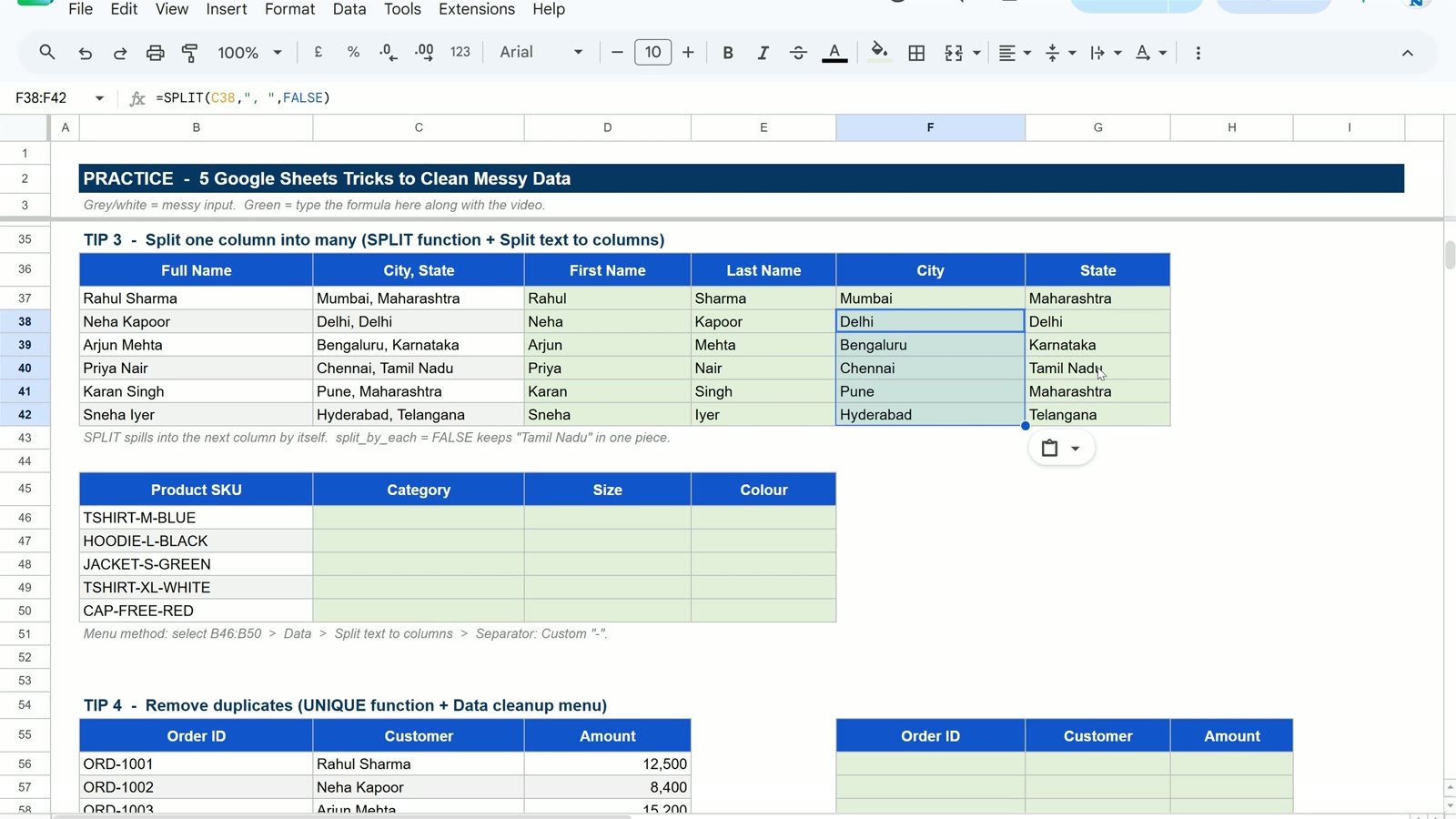Image resolution: width=1456 pixels, height=819 pixels.
Task: Open the Format menu
Action: pyautogui.click(x=289, y=9)
